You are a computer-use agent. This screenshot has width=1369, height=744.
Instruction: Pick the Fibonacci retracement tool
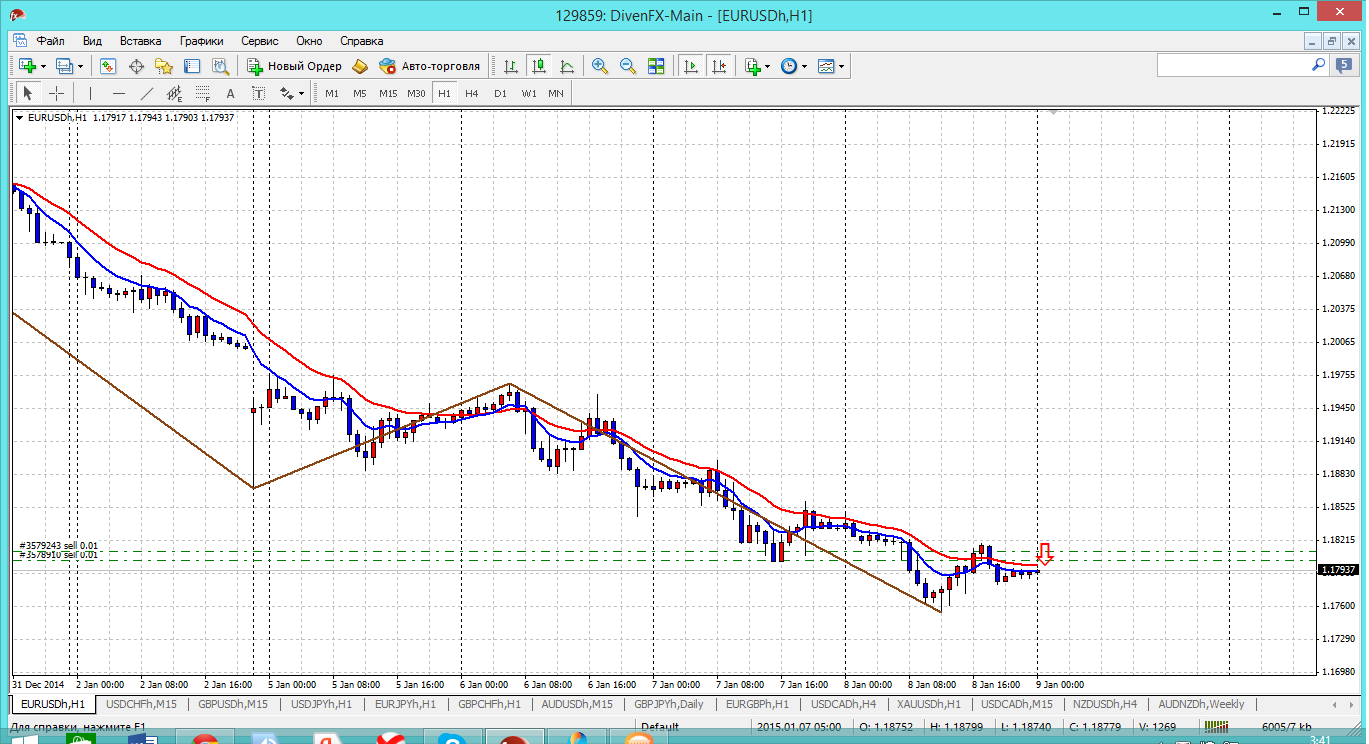point(204,93)
